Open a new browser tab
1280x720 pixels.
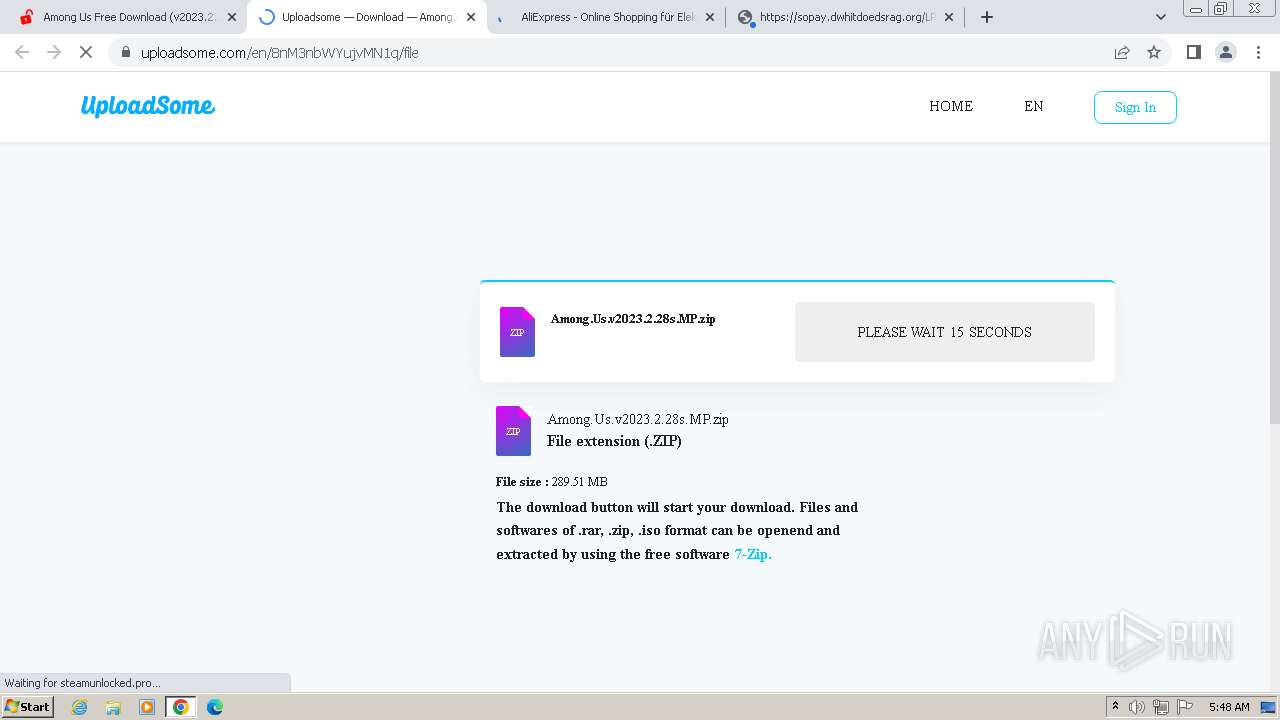987,17
